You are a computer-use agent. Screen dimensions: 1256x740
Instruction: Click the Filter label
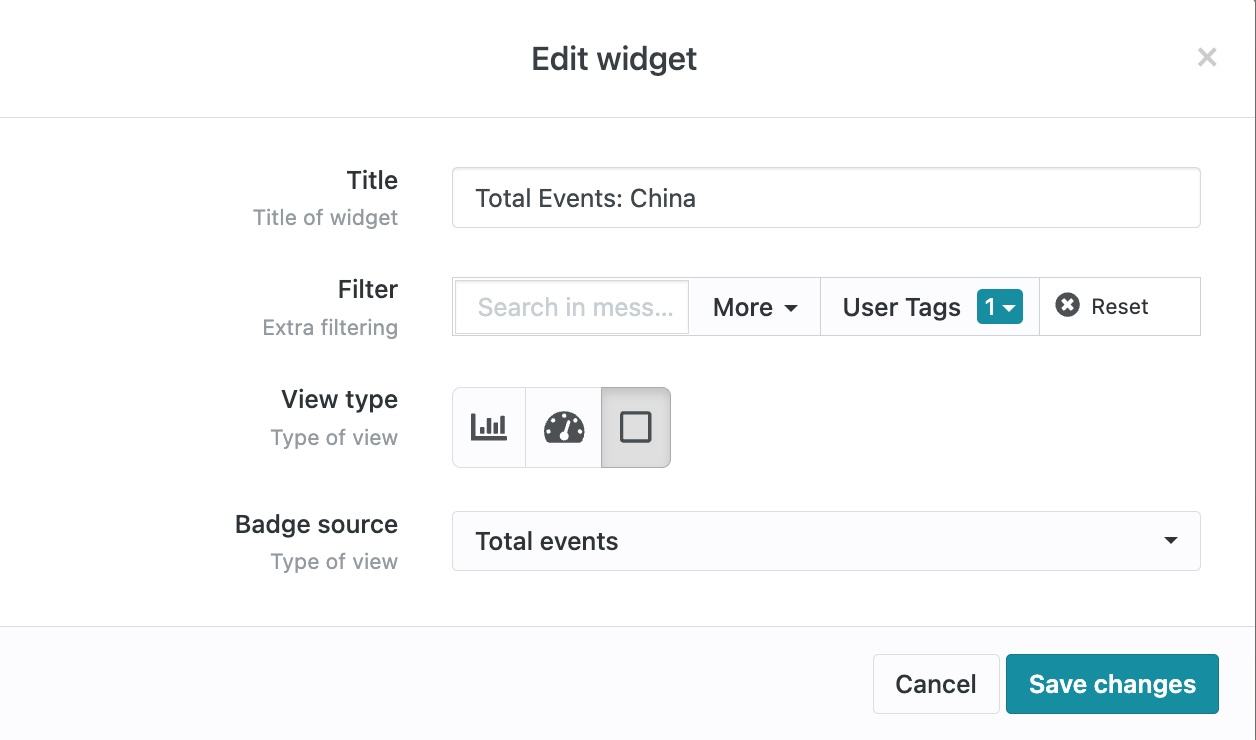point(367,289)
